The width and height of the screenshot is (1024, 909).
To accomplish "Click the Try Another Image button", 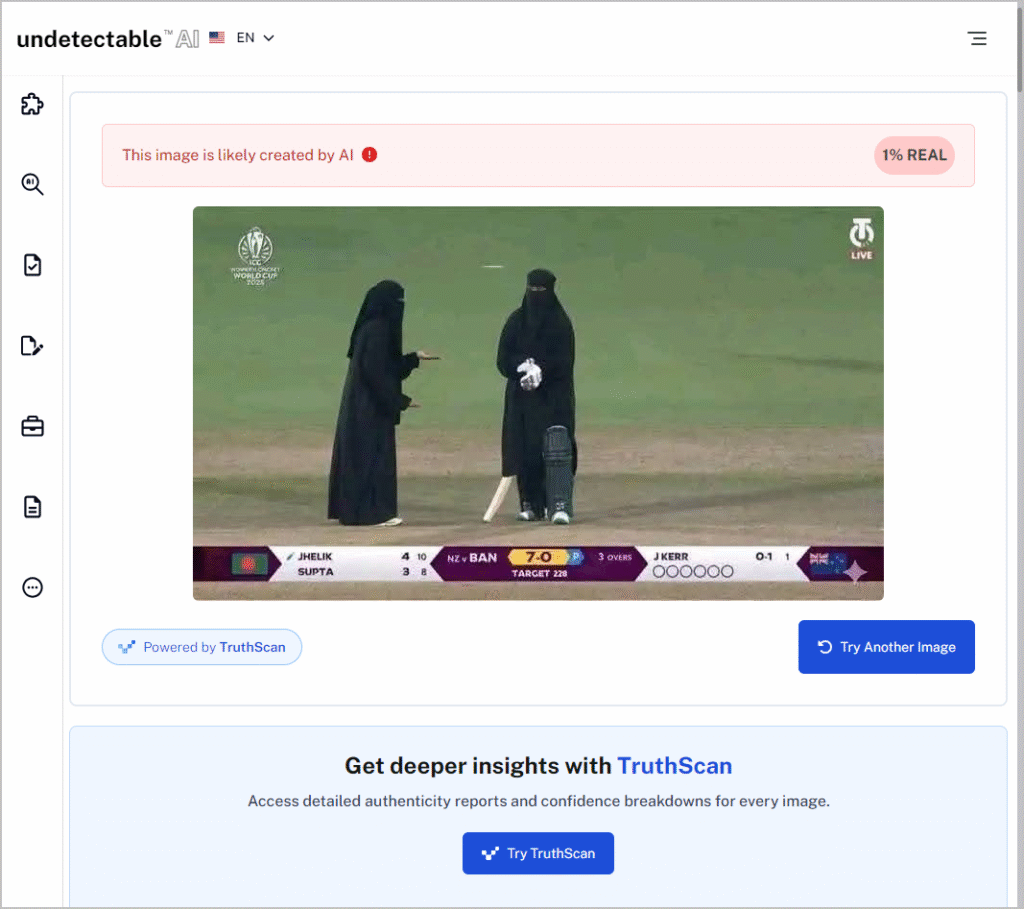I will 886,647.
